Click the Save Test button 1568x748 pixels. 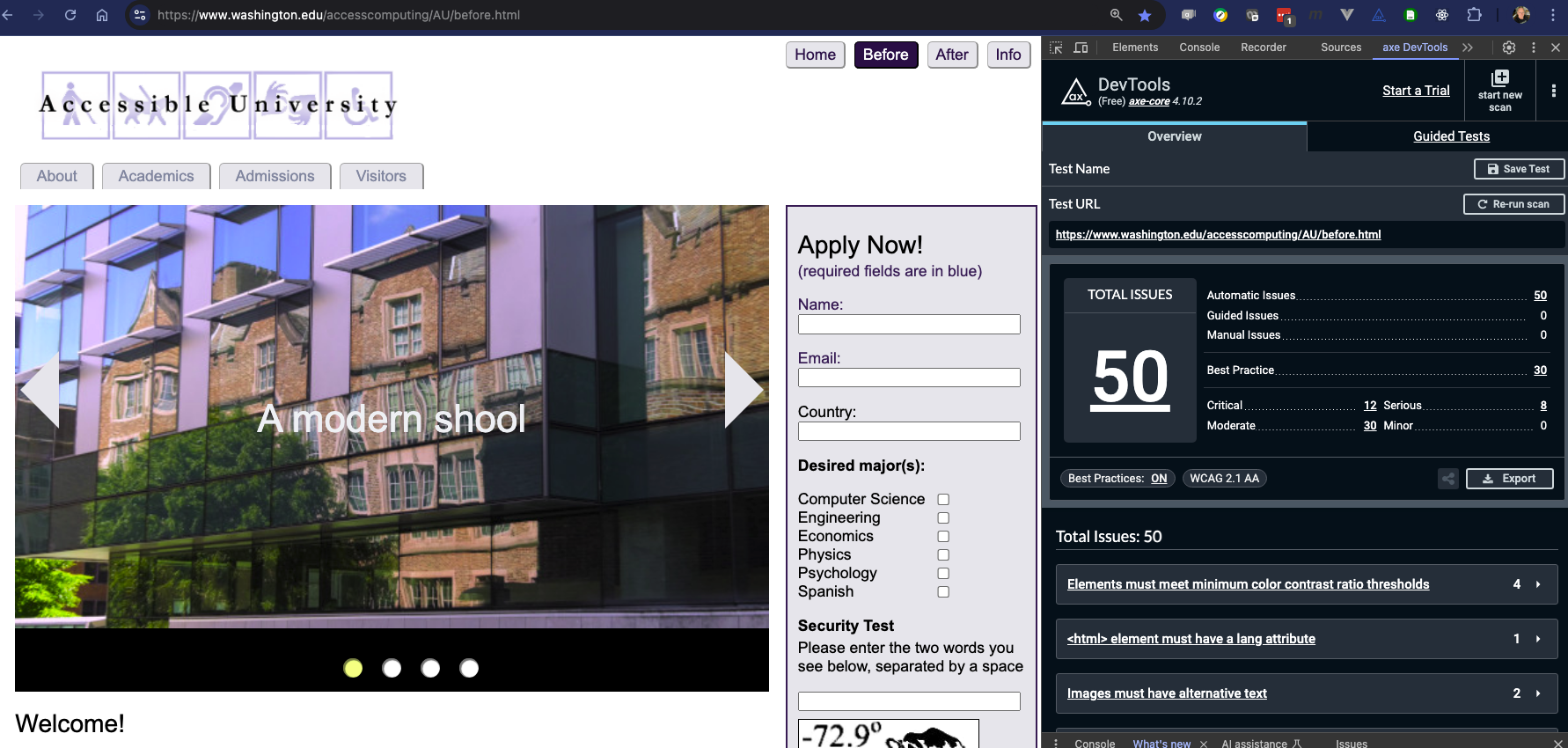1519,169
